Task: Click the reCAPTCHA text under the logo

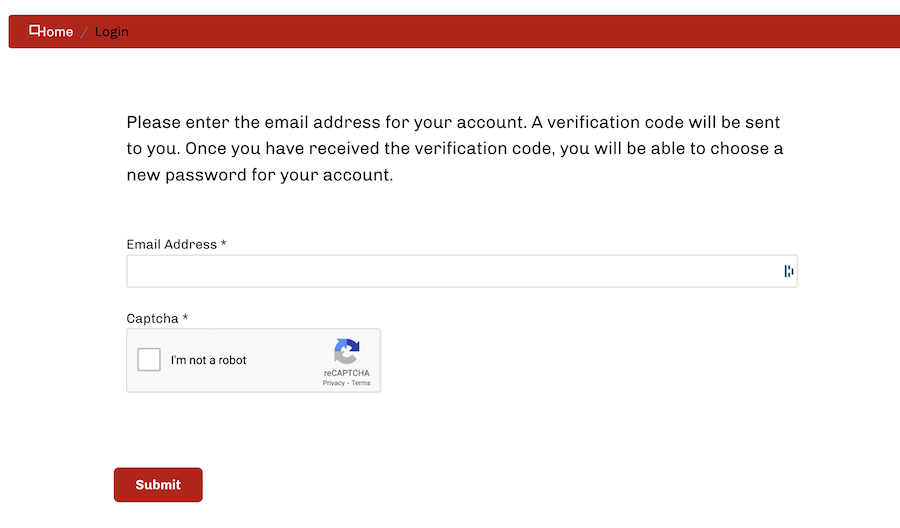Action: pyautogui.click(x=346, y=373)
